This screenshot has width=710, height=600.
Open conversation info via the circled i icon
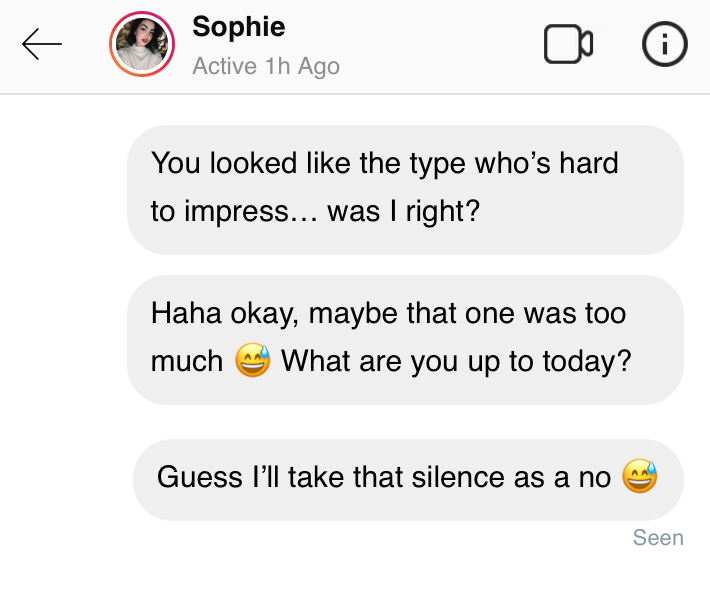pyautogui.click(x=664, y=44)
